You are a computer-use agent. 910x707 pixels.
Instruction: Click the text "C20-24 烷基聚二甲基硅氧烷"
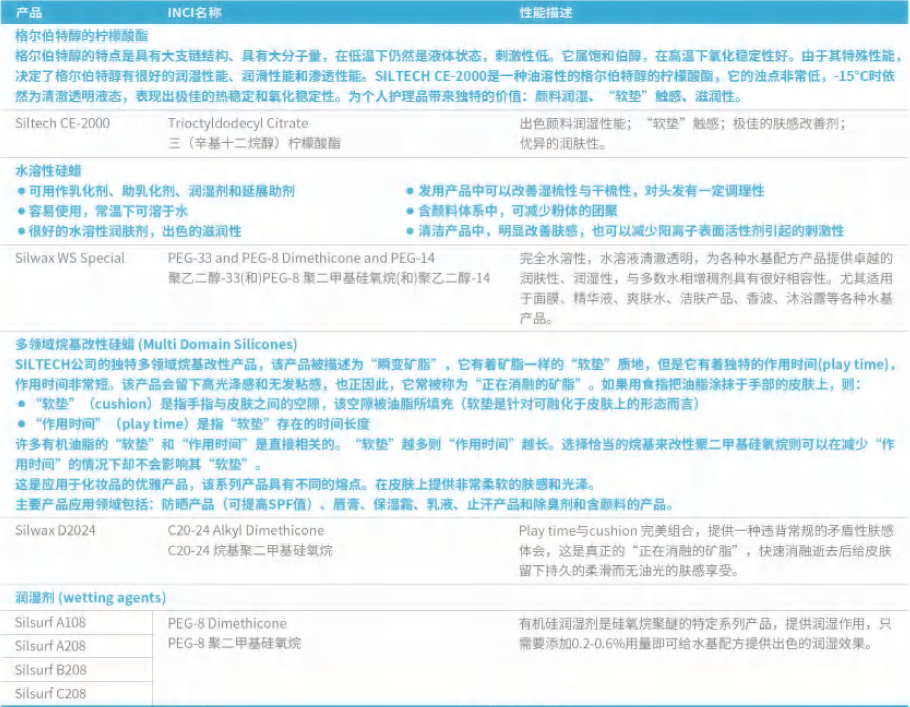(x=250, y=551)
